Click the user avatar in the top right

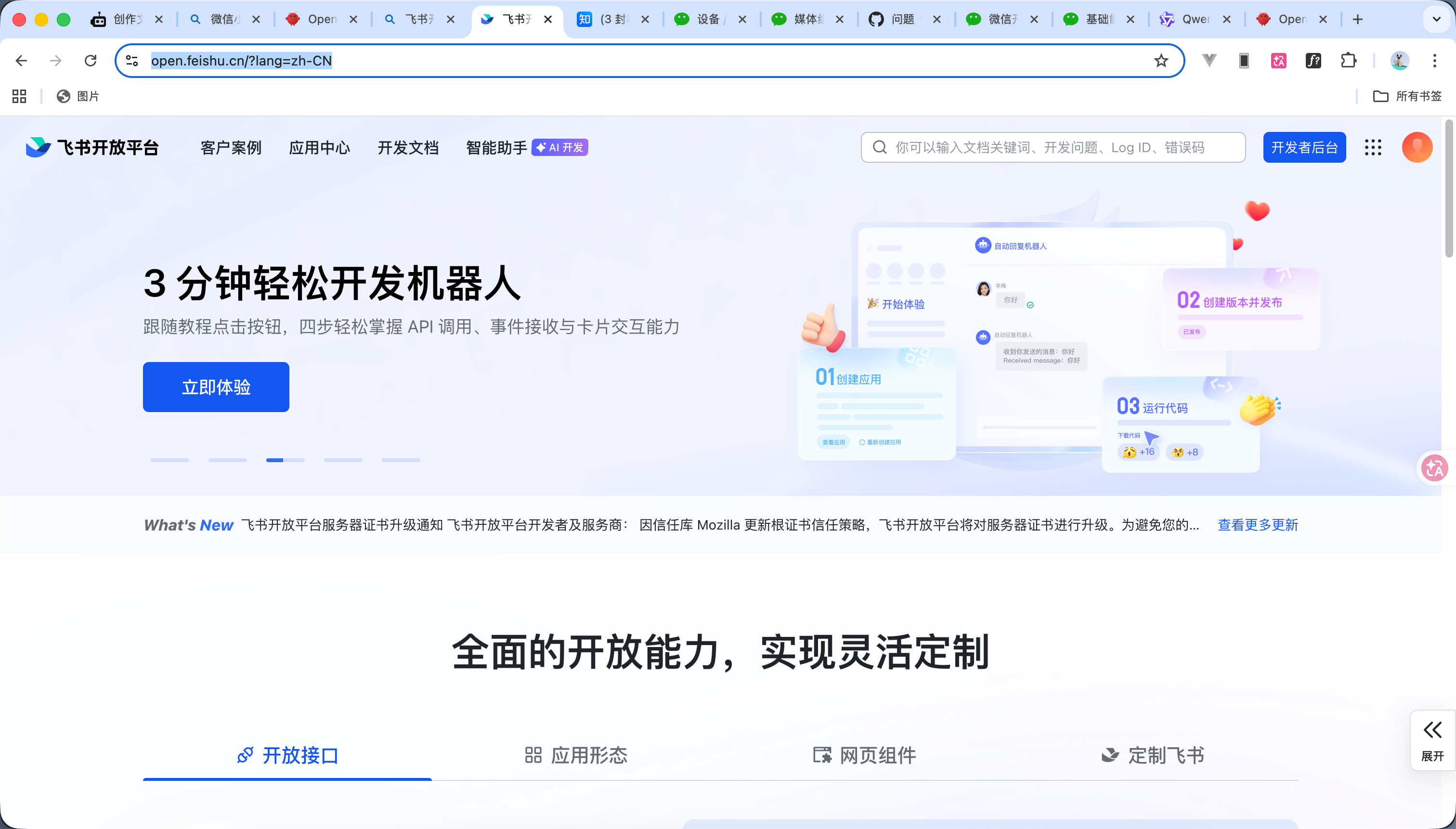pyautogui.click(x=1416, y=147)
